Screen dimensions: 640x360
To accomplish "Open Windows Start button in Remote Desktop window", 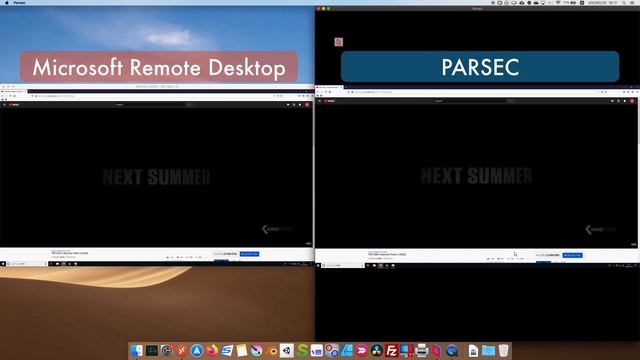I will [x=3, y=264].
